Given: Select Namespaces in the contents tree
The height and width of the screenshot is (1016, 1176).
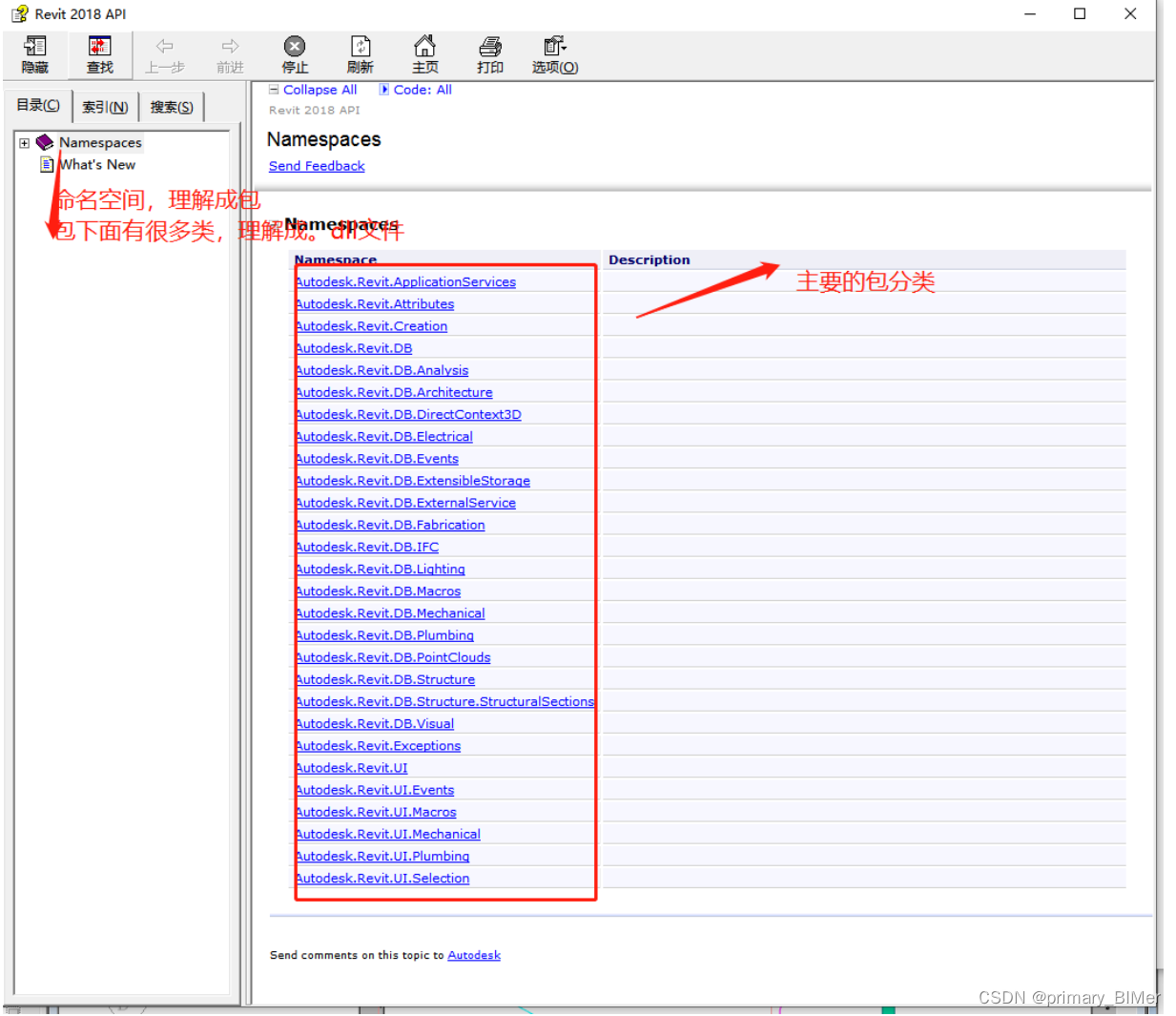Looking at the screenshot, I should coord(100,142).
